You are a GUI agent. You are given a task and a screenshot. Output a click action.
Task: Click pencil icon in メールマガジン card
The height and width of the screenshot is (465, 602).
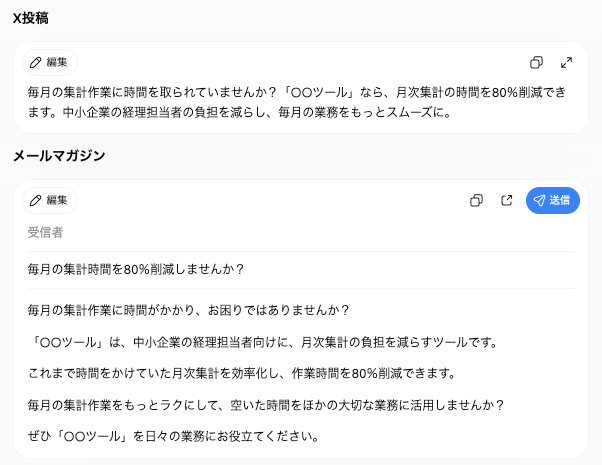pyautogui.click(x=35, y=200)
